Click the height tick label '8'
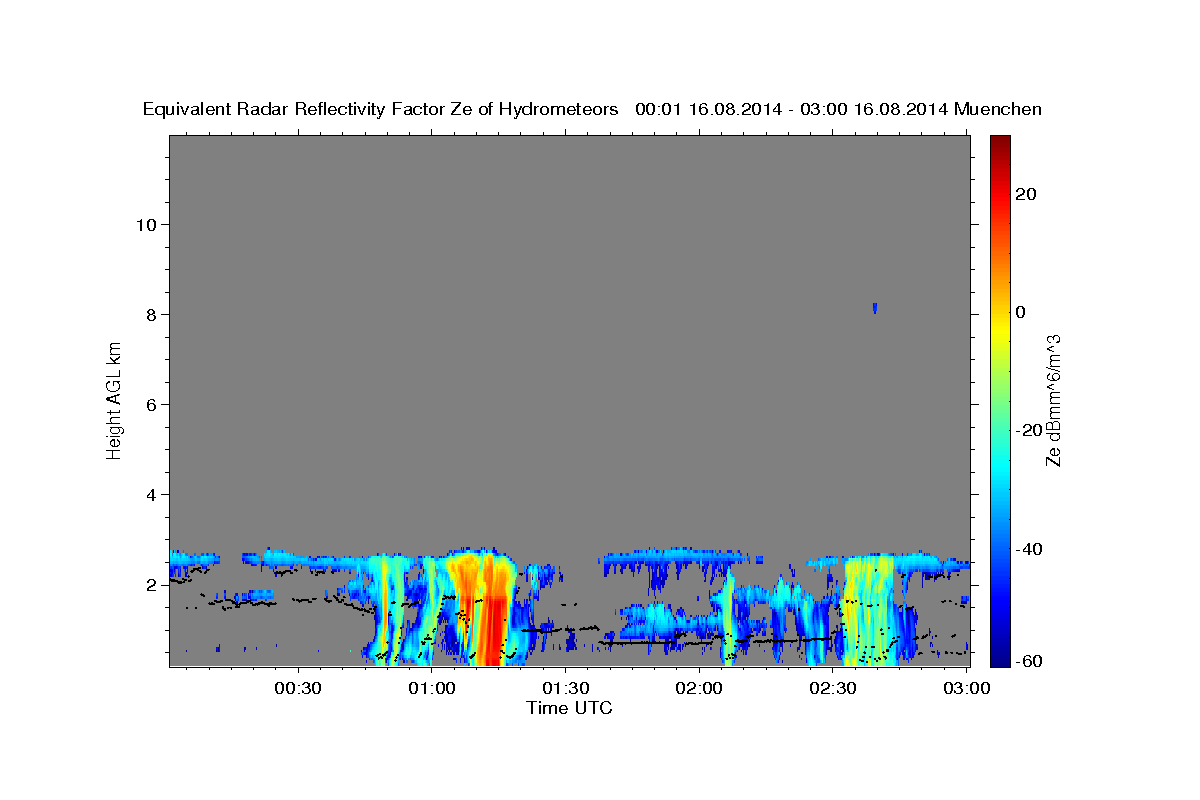 149,315
